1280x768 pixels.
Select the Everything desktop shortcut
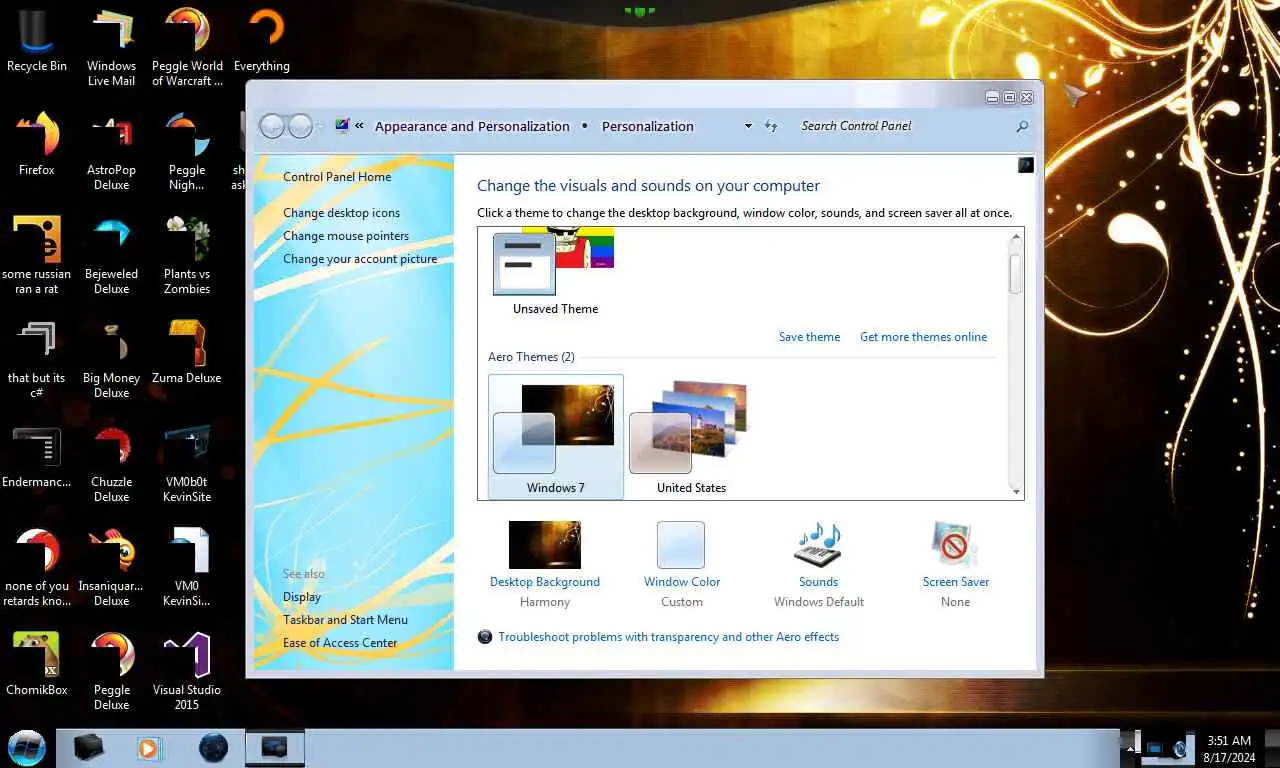click(x=262, y=42)
